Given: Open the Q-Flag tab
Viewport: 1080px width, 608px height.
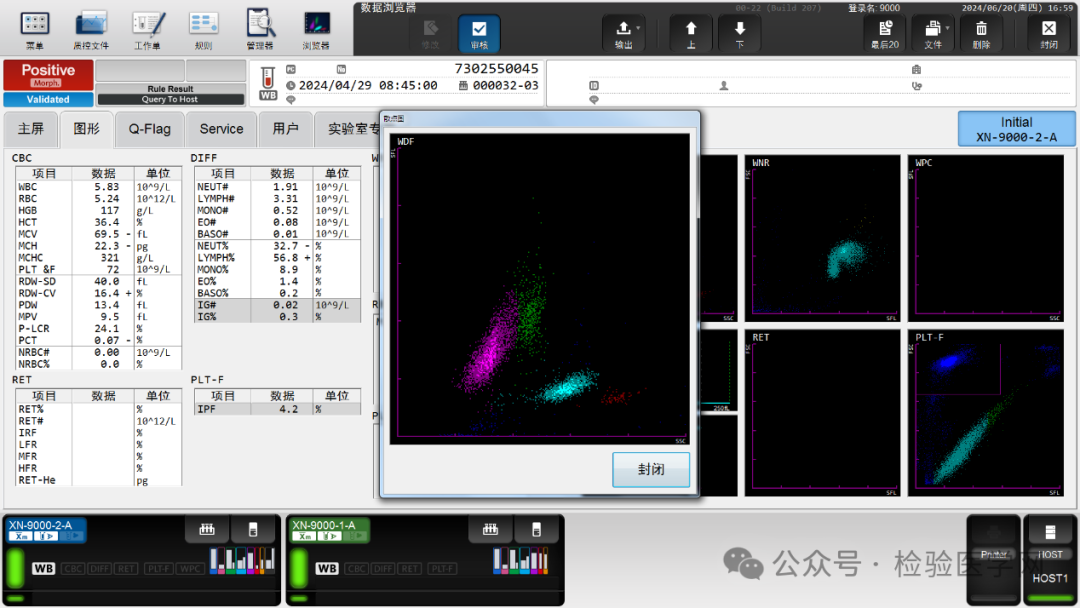Looking at the screenshot, I should pyautogui.click(x=149, y=129).
